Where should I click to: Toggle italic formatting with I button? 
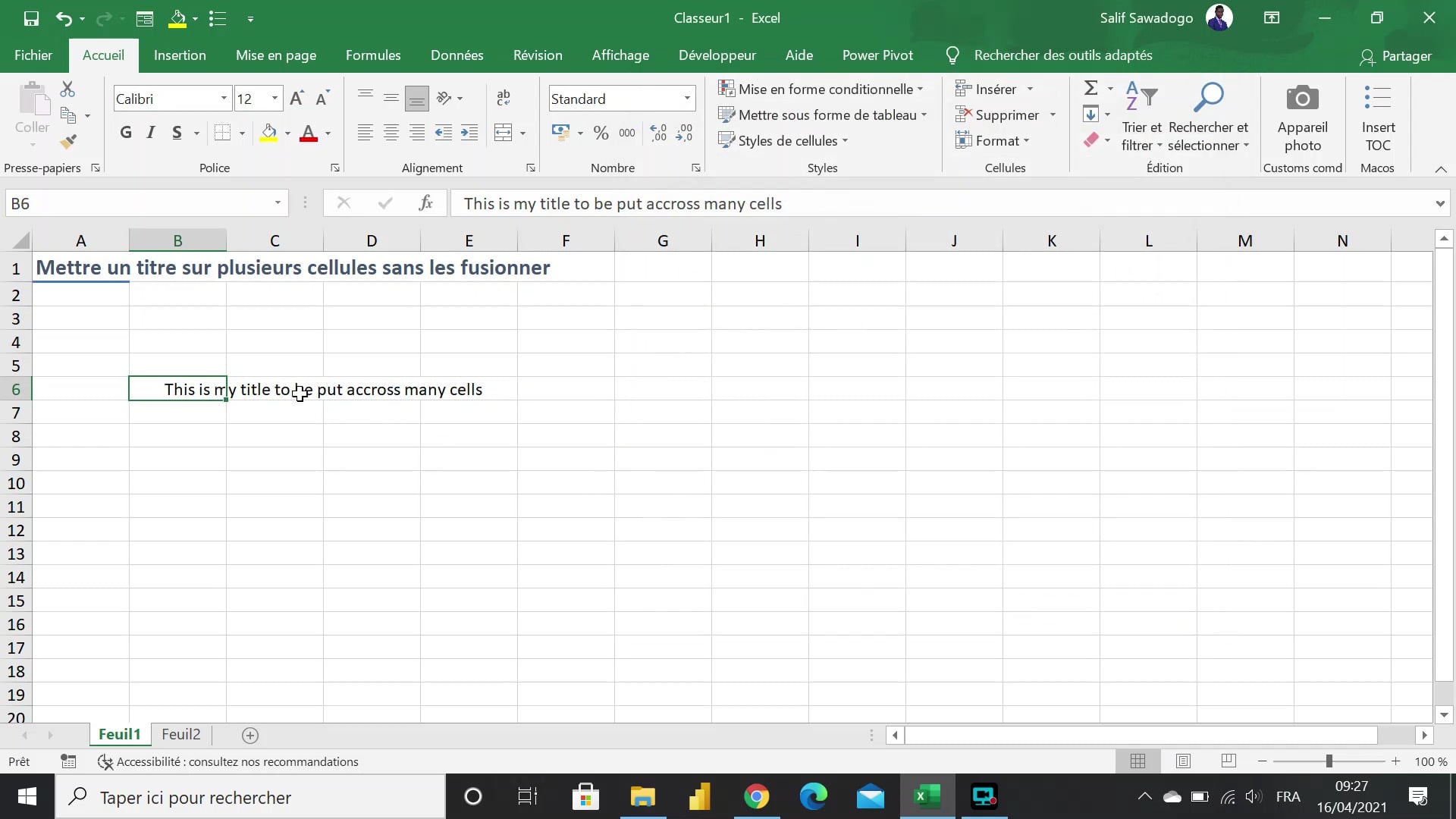151,133
